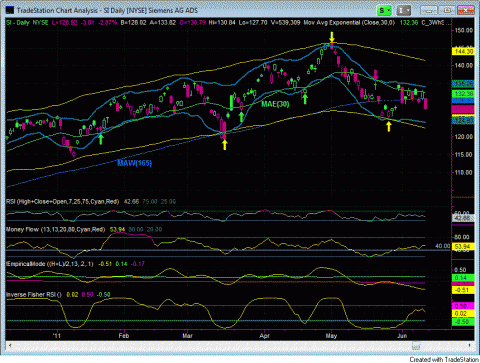
Task: Click the TradeStation chart window icon
Action: [10, 10]
